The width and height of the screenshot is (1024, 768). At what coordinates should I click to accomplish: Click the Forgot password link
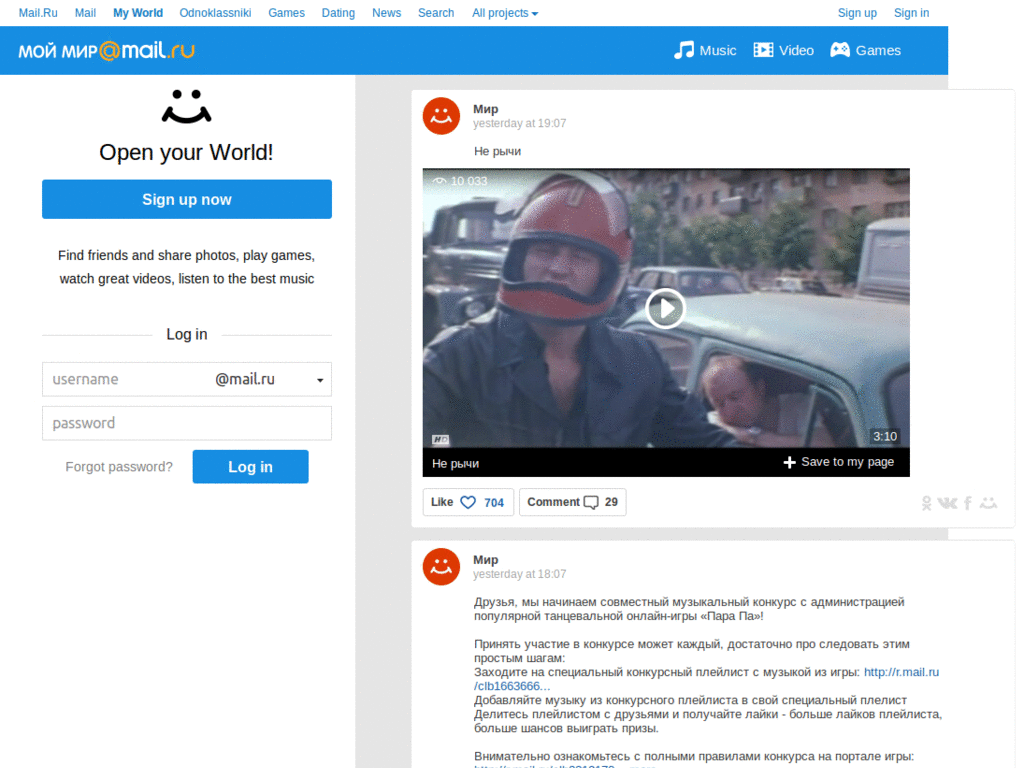119,467
